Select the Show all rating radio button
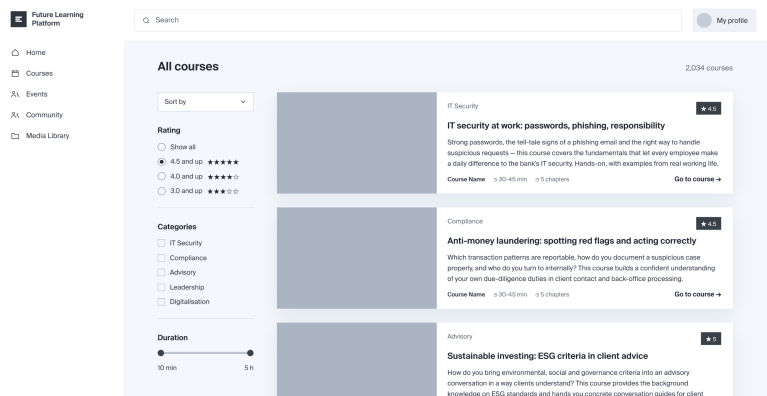The width and height of the screenshot is (767, 396). pos(161,147)
